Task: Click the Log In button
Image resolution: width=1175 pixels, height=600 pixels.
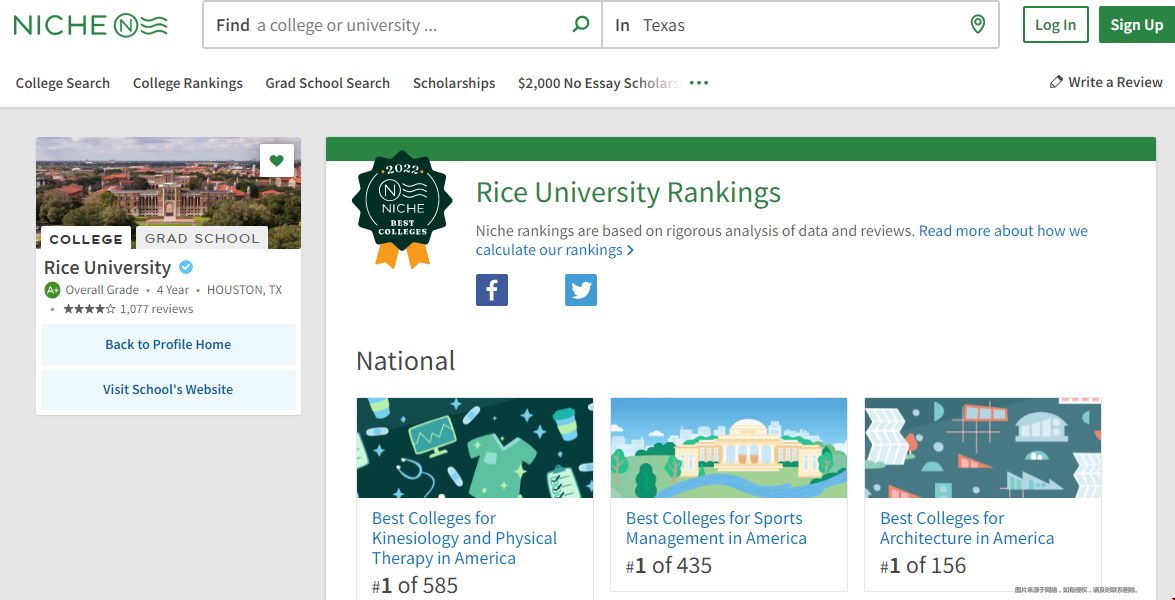Action: pyautogui.click(x=1055, y=25)
